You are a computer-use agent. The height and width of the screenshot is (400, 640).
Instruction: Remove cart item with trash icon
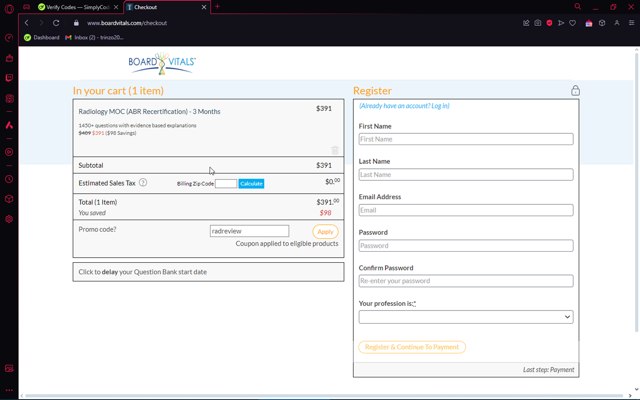(335, 150)
